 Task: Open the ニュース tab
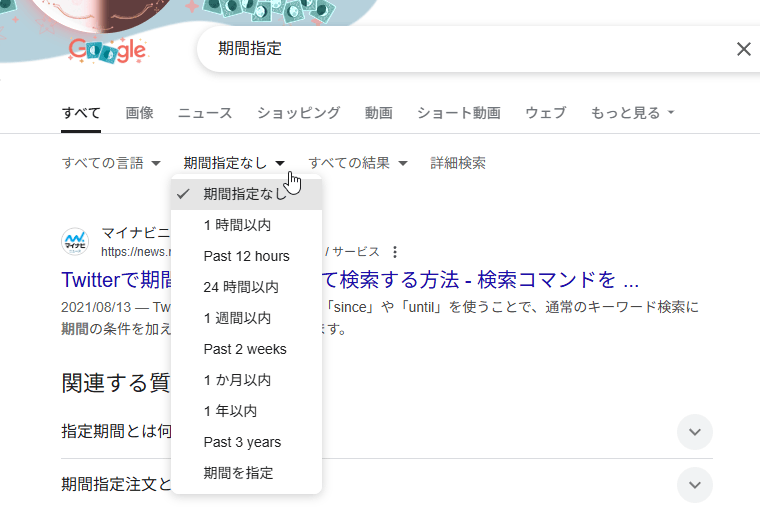pyautogui.click(x=205, y=113)
